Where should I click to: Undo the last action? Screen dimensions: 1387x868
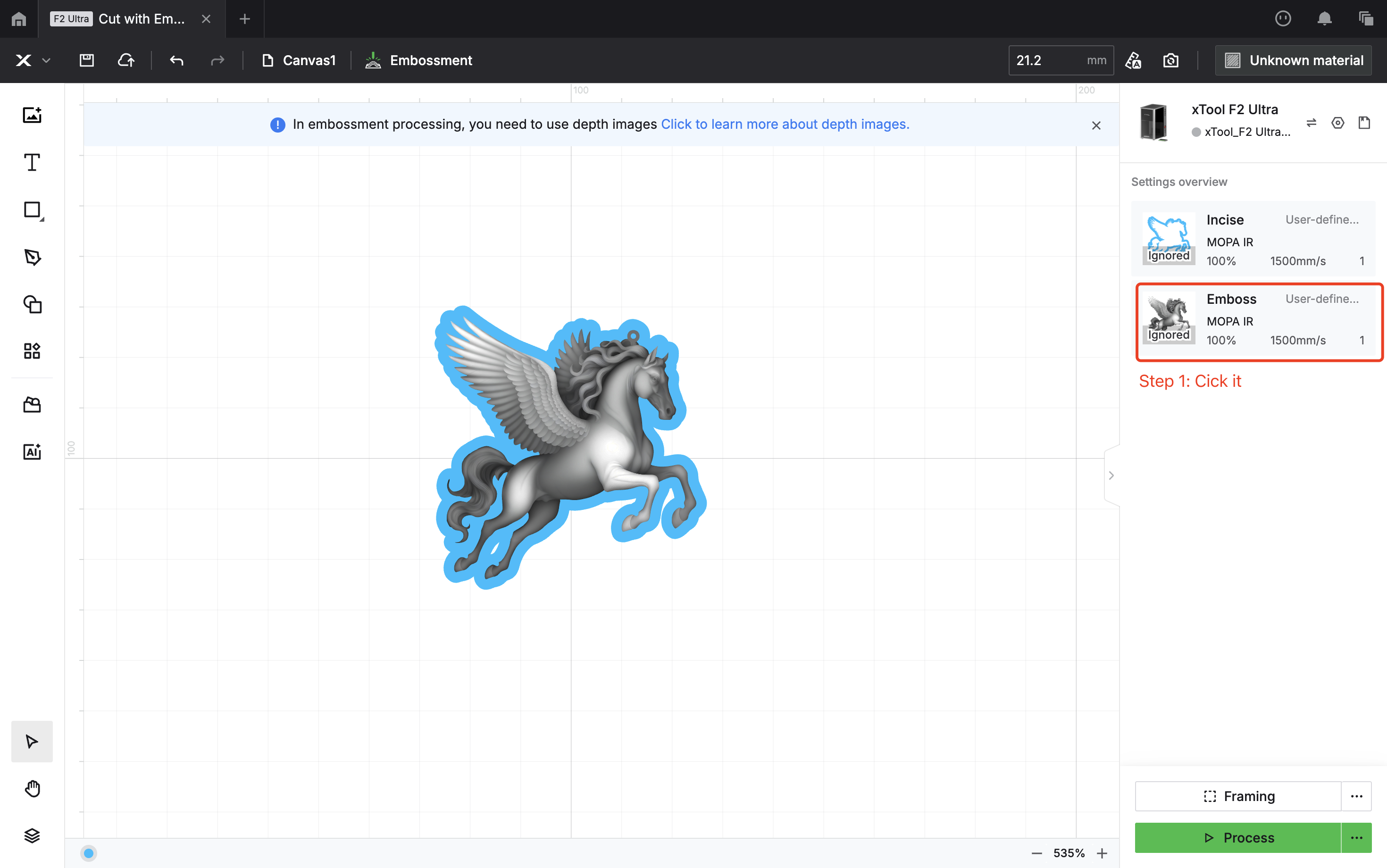(x=176, y=60)
